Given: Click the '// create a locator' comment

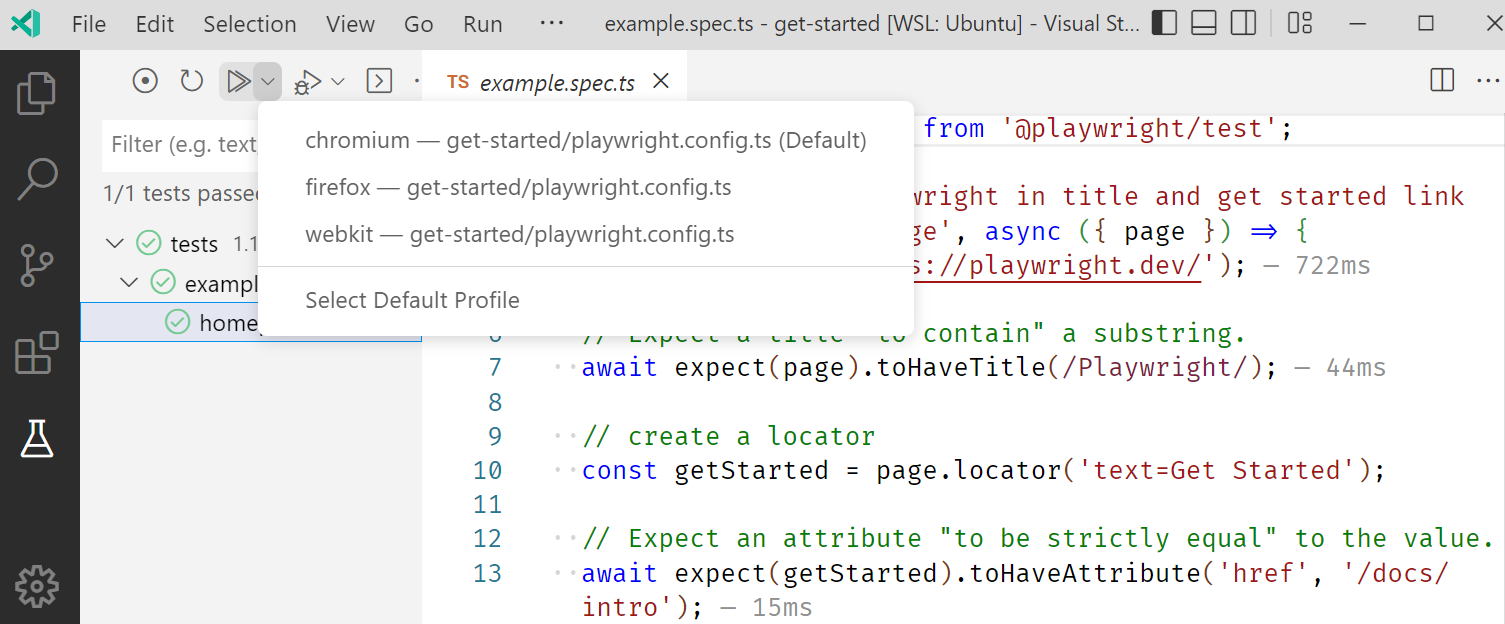Looking at the screenshot, I should (728, 436).
